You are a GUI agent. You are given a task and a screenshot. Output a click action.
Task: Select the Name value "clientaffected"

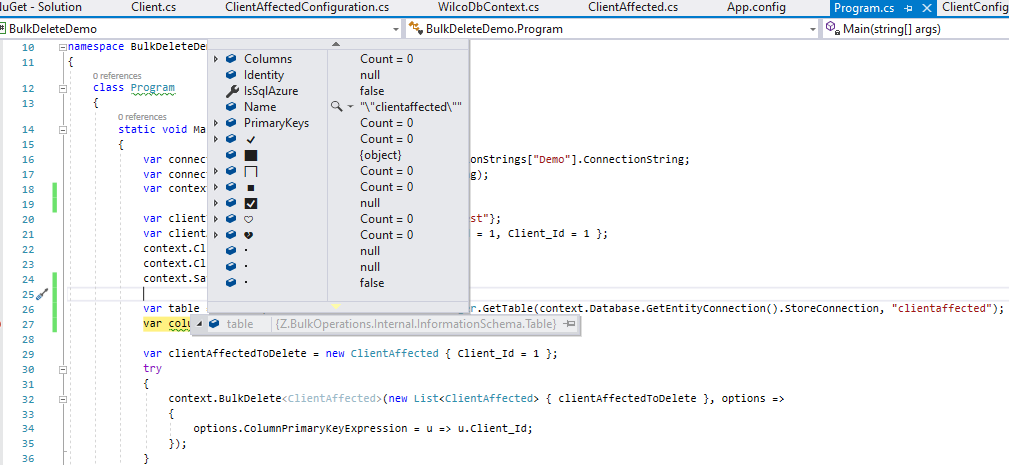tap(411, 107)
